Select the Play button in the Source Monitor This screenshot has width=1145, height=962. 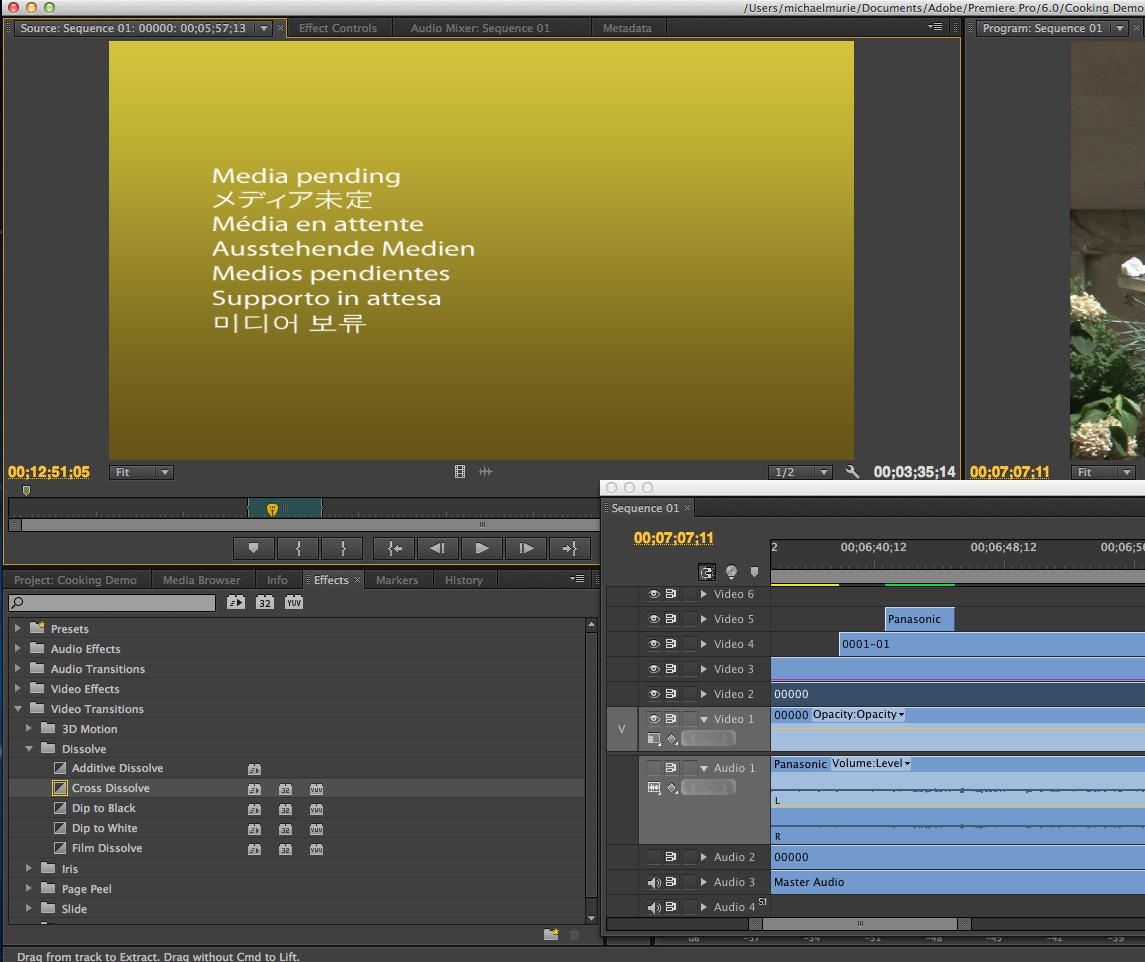482,548
